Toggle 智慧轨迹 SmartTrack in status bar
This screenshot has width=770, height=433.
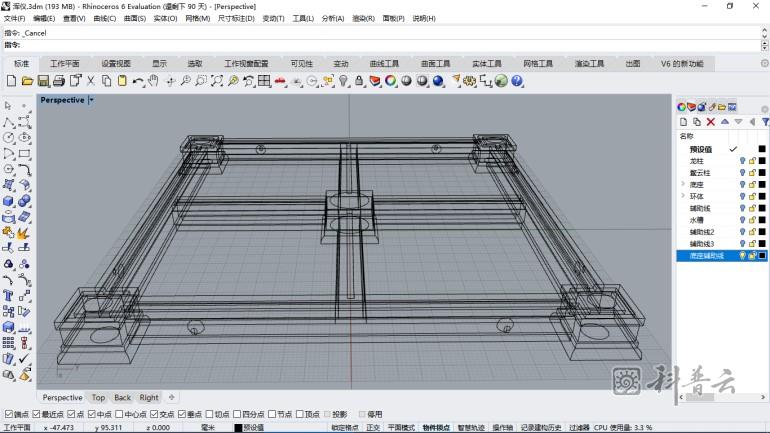471,428
